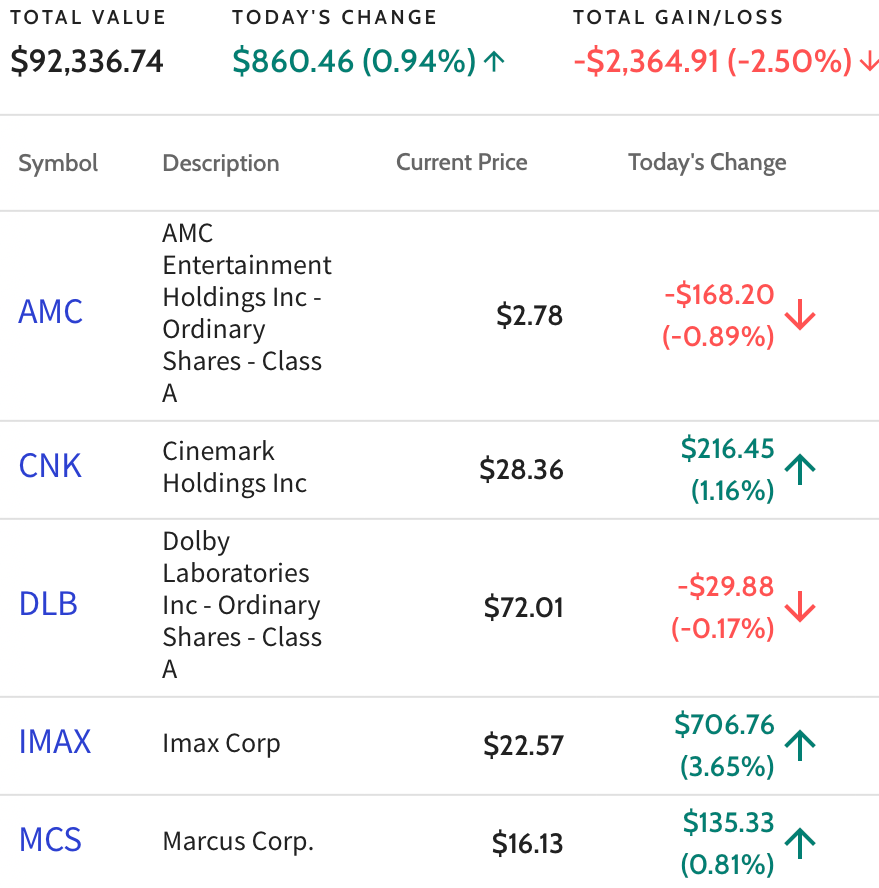This screenshot has height=888, width=879.
Task: Click the up arrow next to Today's Change total
Action: pyautogui.click(x=494, y=61)
